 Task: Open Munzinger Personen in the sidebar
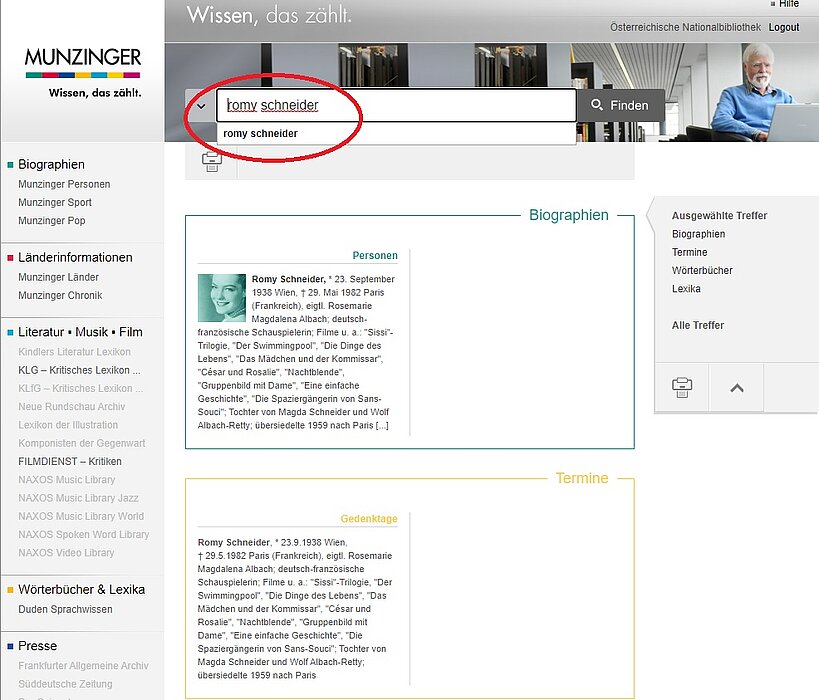tap(64, 184)
